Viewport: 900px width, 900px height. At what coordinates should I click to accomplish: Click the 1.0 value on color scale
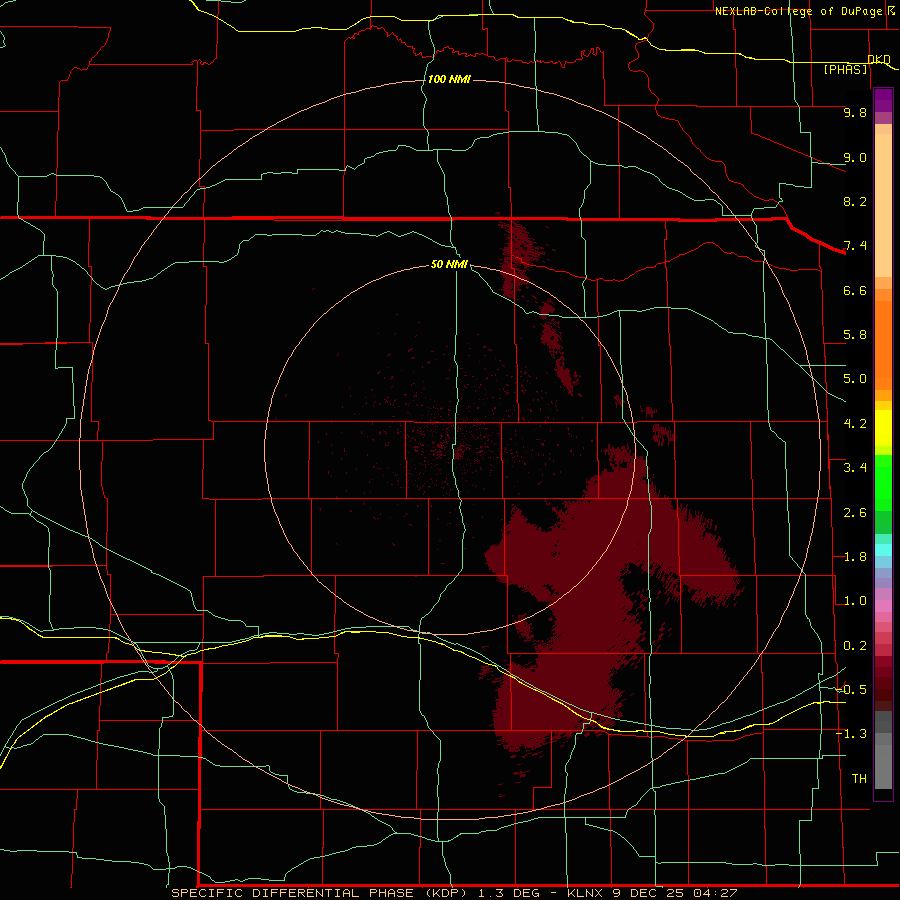[855, 601]
